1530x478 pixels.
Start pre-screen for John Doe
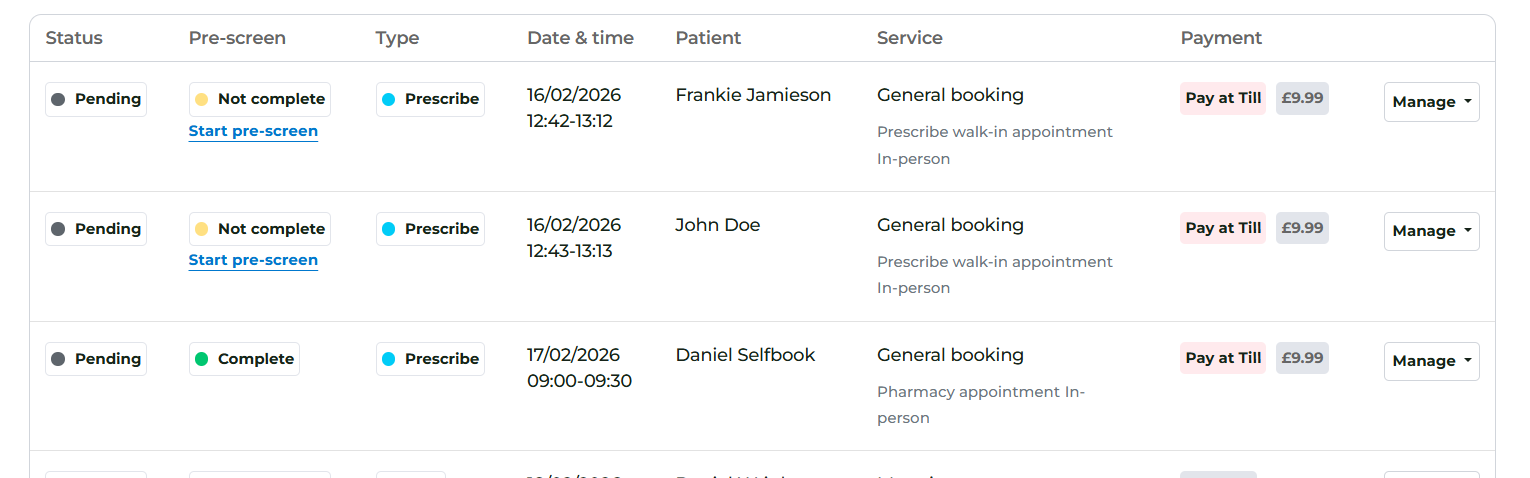(253, 260)
